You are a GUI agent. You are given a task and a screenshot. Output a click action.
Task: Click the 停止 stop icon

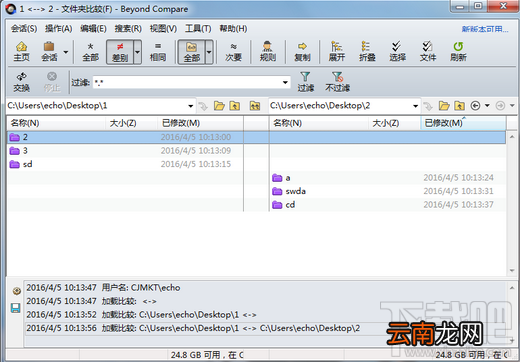click(x=52, y=82)
